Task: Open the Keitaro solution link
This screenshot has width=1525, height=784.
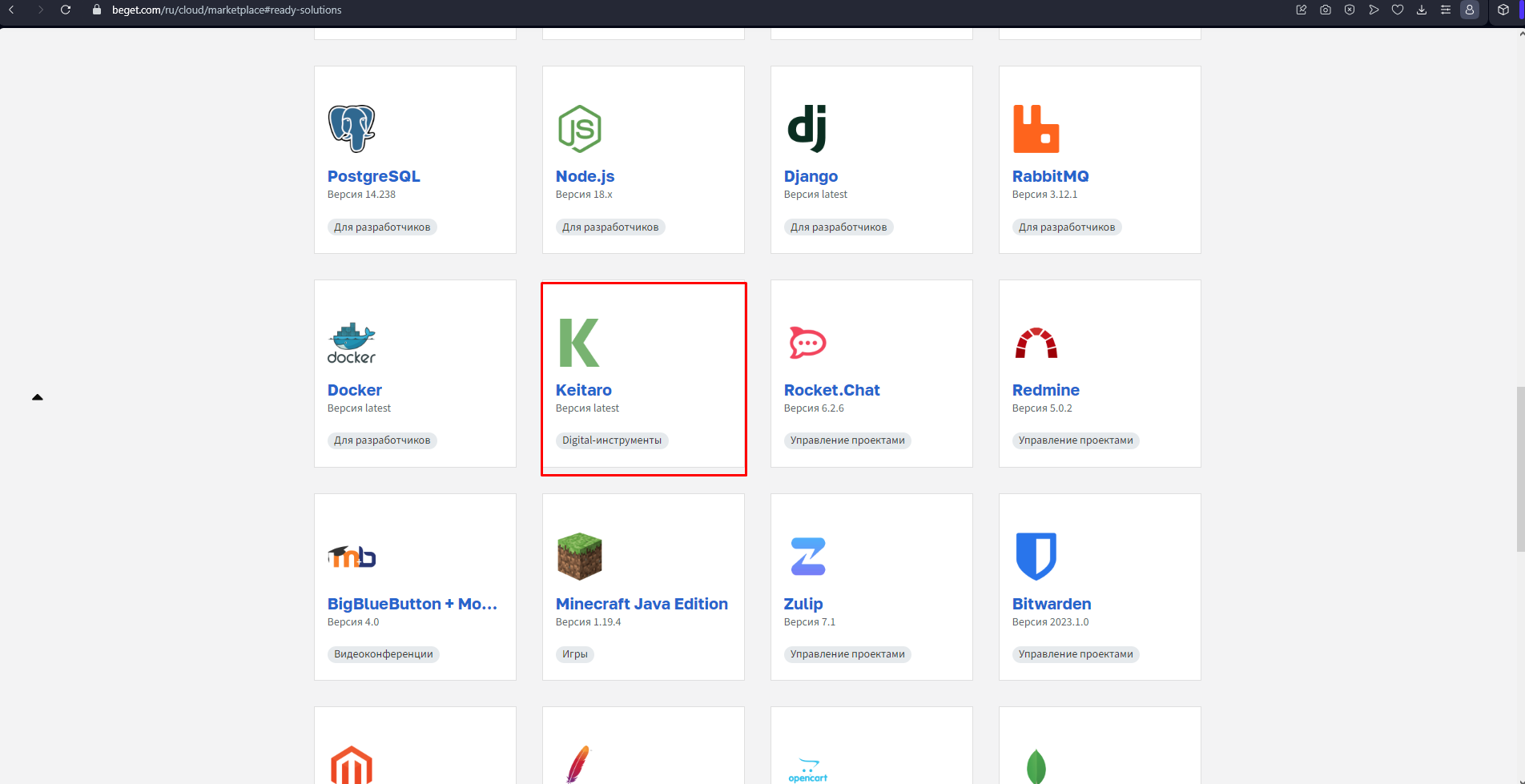Action: click(x=584, y=390)
